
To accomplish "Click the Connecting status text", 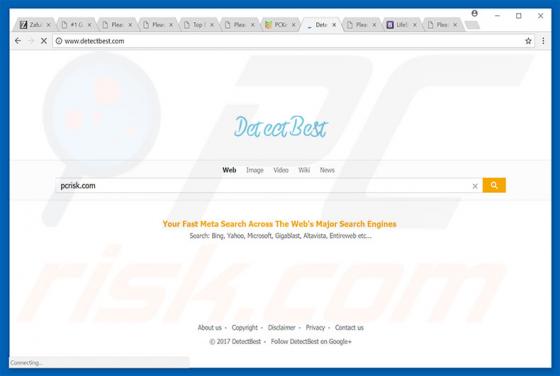I will [x=26, y=363].
